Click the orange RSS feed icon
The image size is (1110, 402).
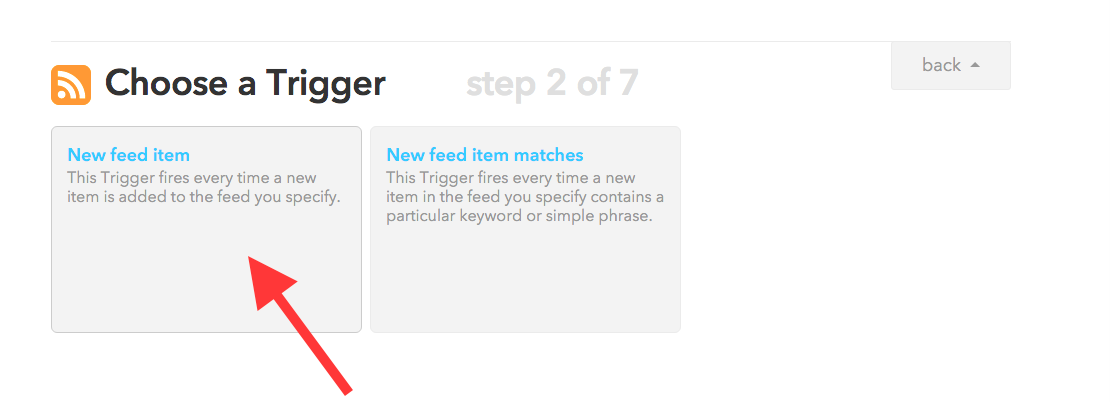coord(71,85)
